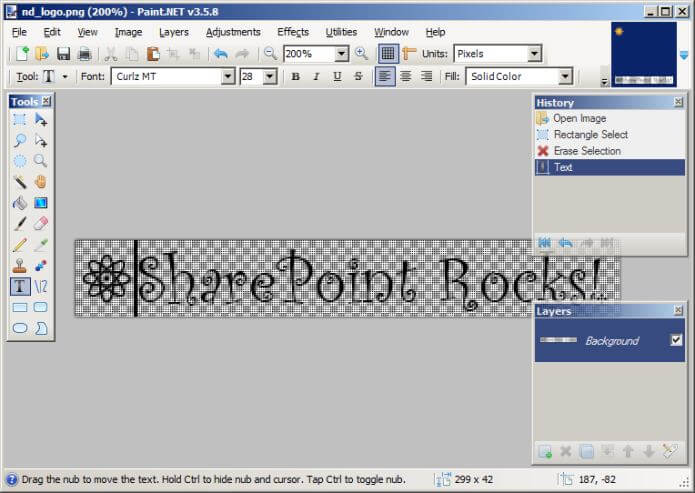The width and height of the screenshot is (695, 493).
Task: Select the Ellipse shape tool
Action: [x=20, y=328]
